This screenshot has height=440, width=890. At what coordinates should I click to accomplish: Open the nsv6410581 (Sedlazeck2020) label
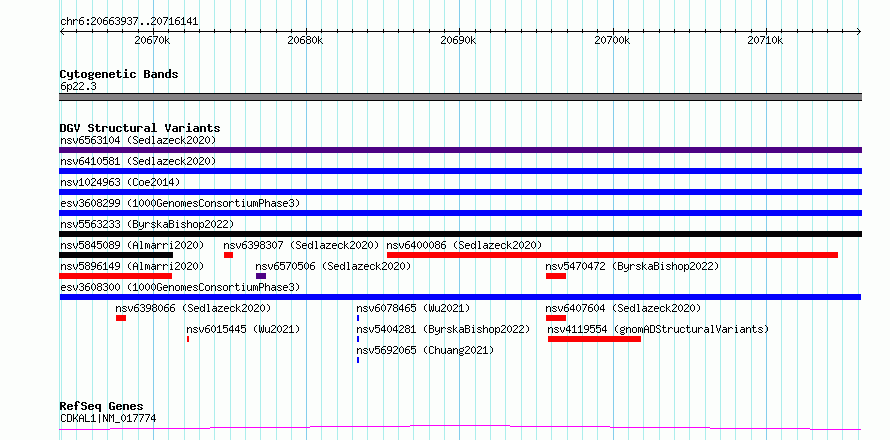(138, 161)
